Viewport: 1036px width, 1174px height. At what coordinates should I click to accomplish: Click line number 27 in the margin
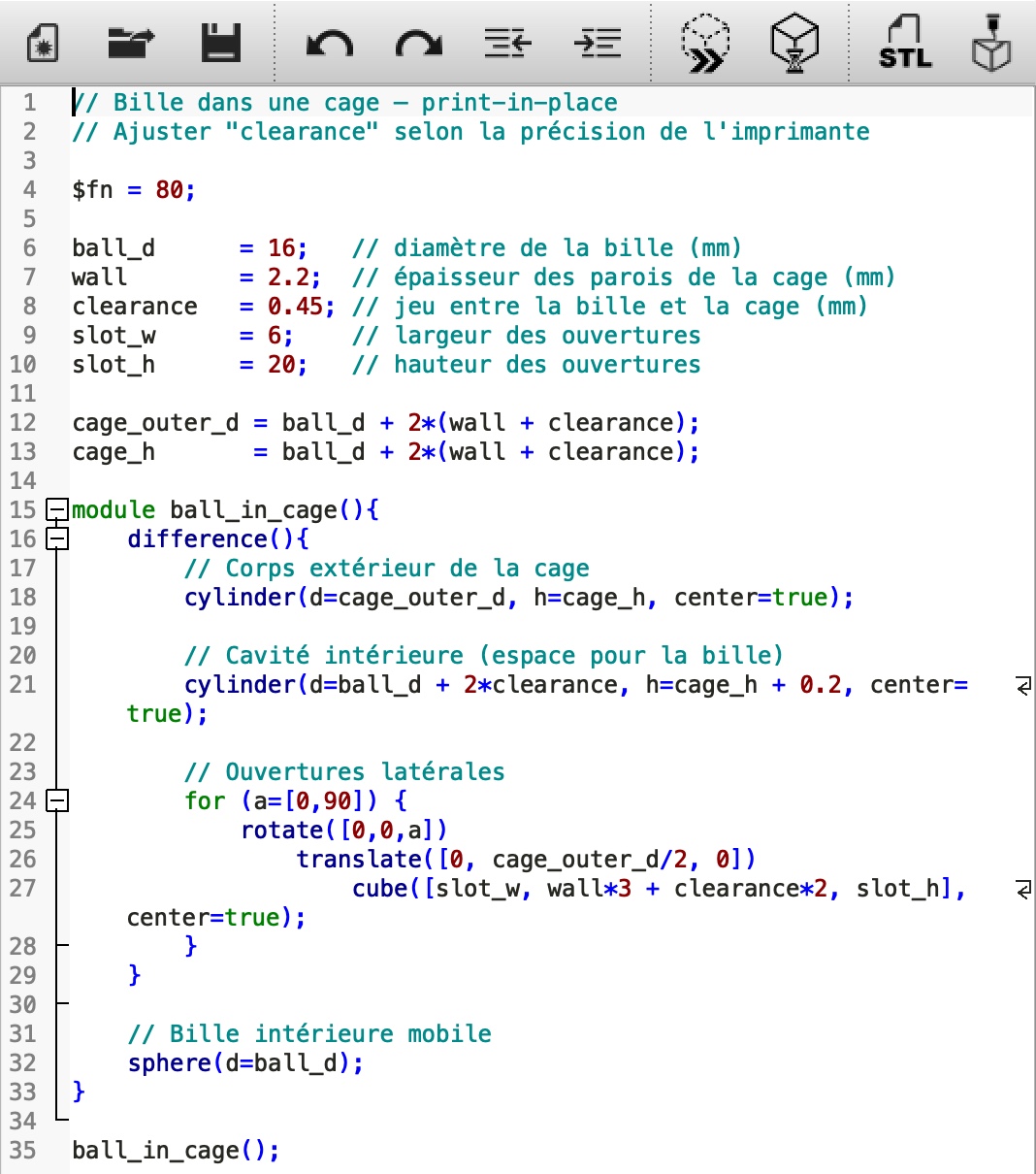tap(22, 889)
